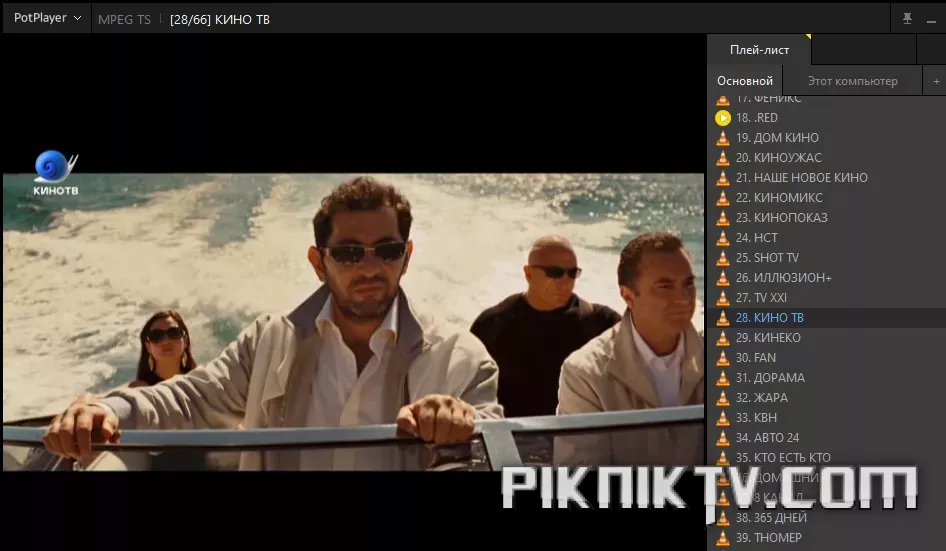Screen dimensions: 946x551
Task: Click the cone icon of КИНО ТВ row
Action: point(723,317)
